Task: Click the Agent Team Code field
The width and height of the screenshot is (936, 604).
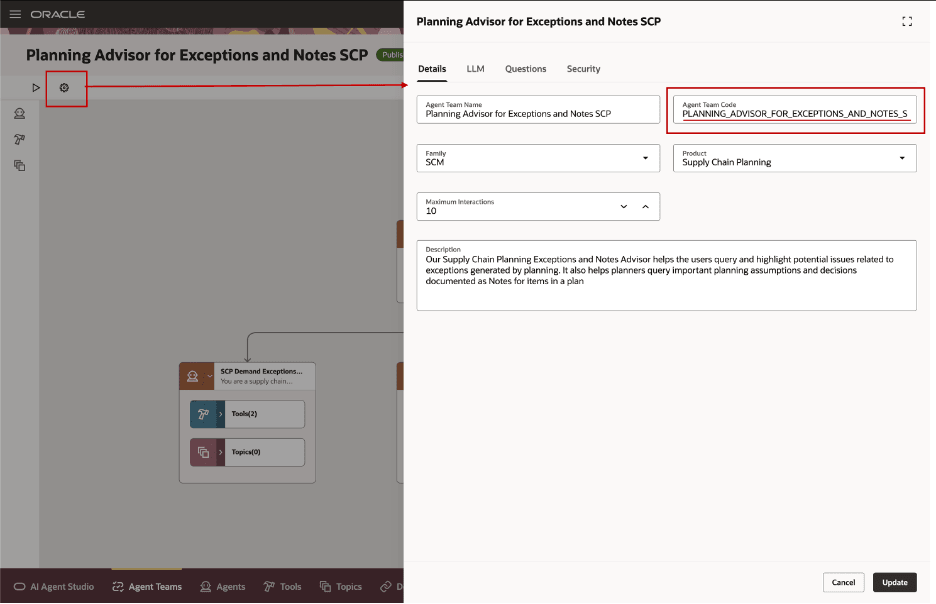Action: [x=795, y=110]
